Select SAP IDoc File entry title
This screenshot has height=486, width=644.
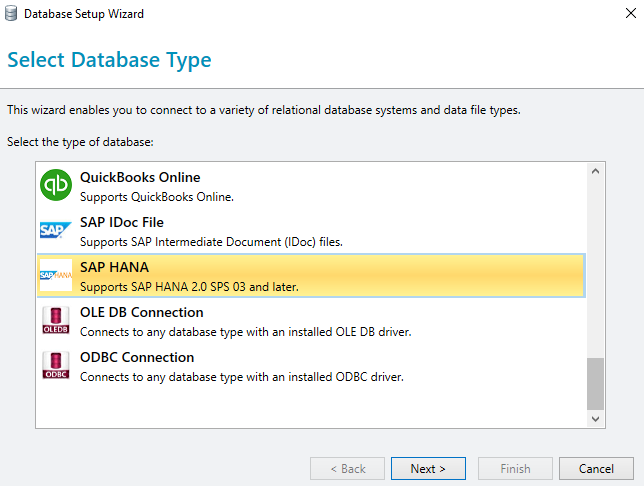point(122,222)
